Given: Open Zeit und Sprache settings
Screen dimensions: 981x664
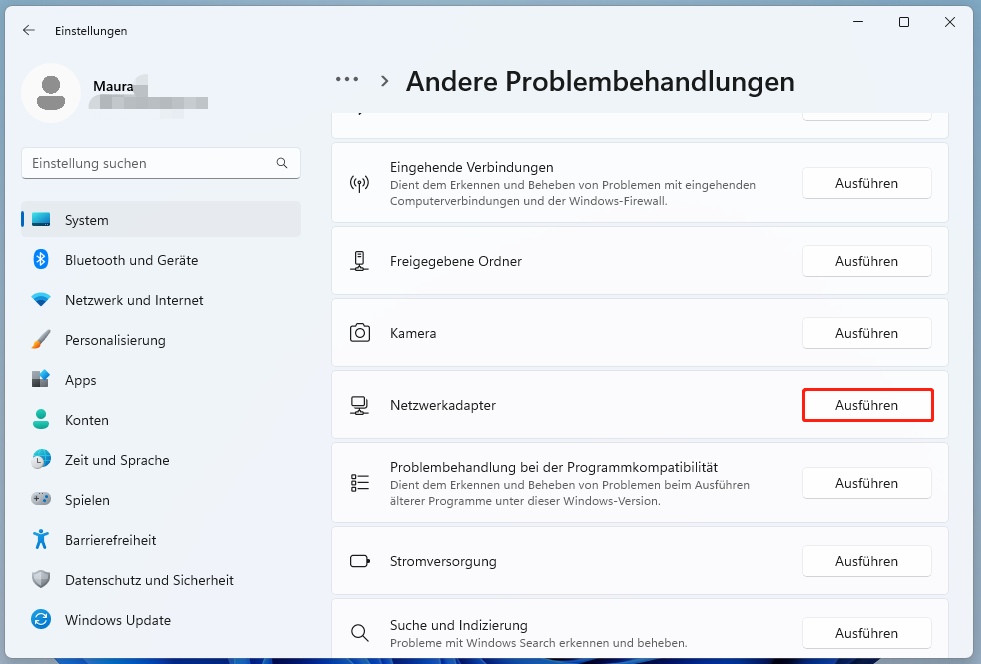Looking at the screenshot, I should click(x=161, y=460).
